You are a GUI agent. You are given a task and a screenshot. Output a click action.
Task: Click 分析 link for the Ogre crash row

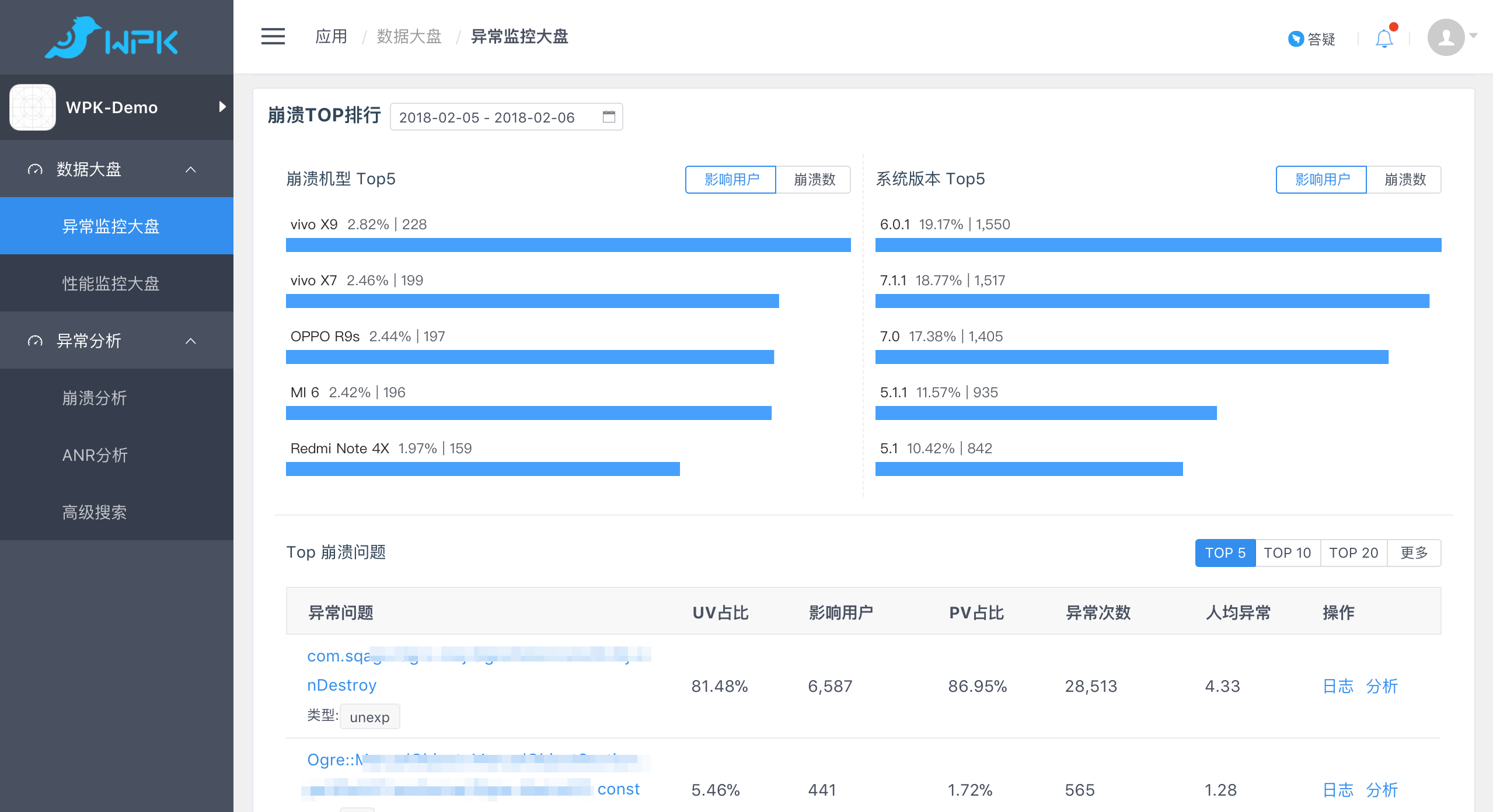point(1382,790)
